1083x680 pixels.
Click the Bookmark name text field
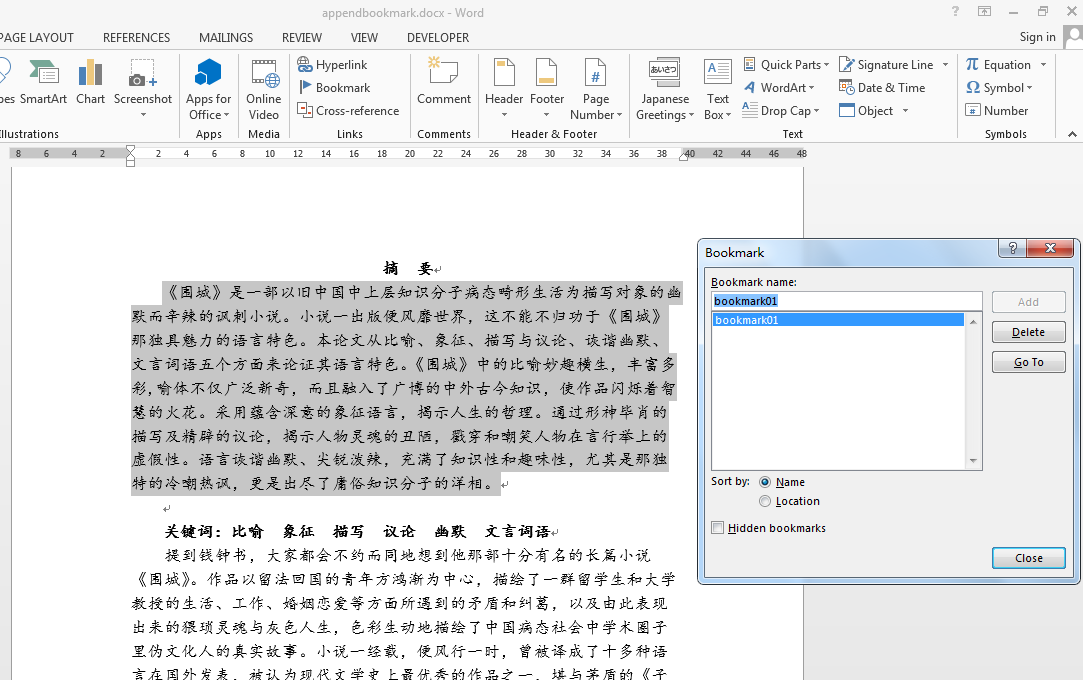pyautogui.click(x=847, y=301)
